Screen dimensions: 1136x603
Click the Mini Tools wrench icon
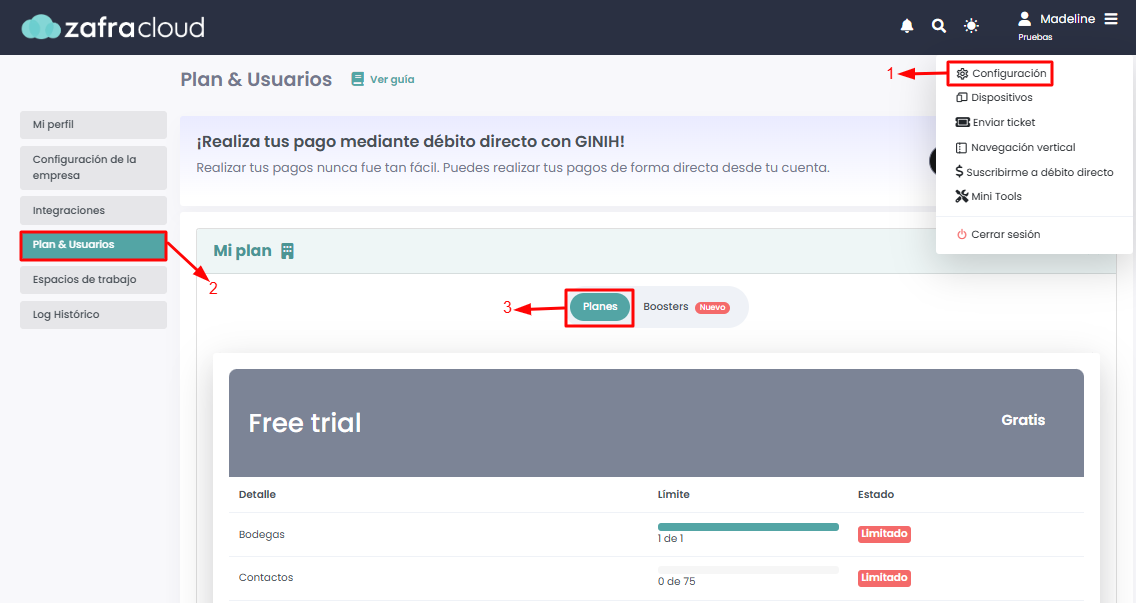pyautogui.click(x=961, y=196)
